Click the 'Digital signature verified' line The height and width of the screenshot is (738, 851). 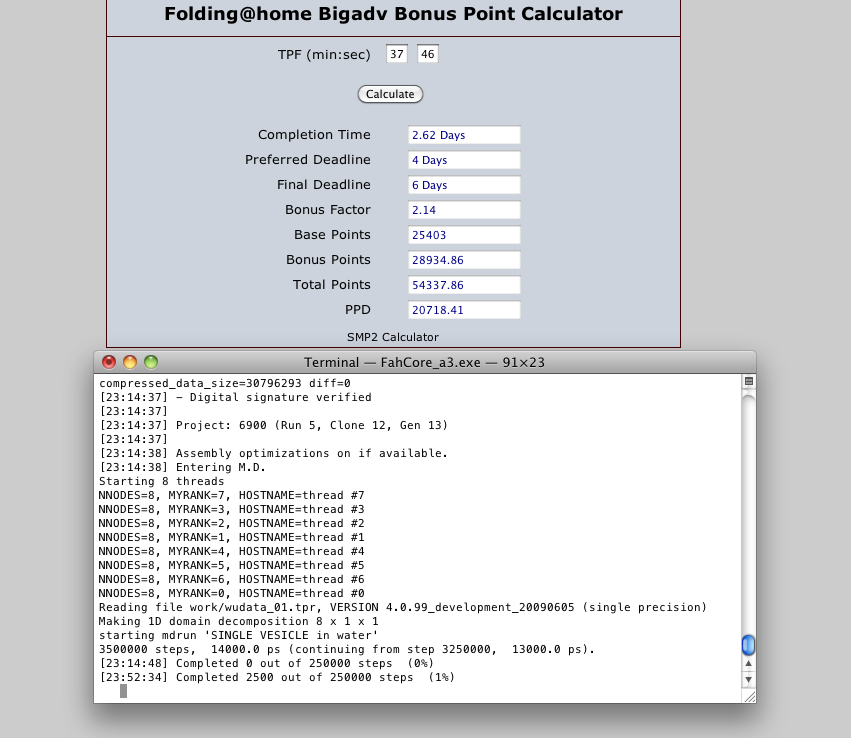(x=236, y=397)
